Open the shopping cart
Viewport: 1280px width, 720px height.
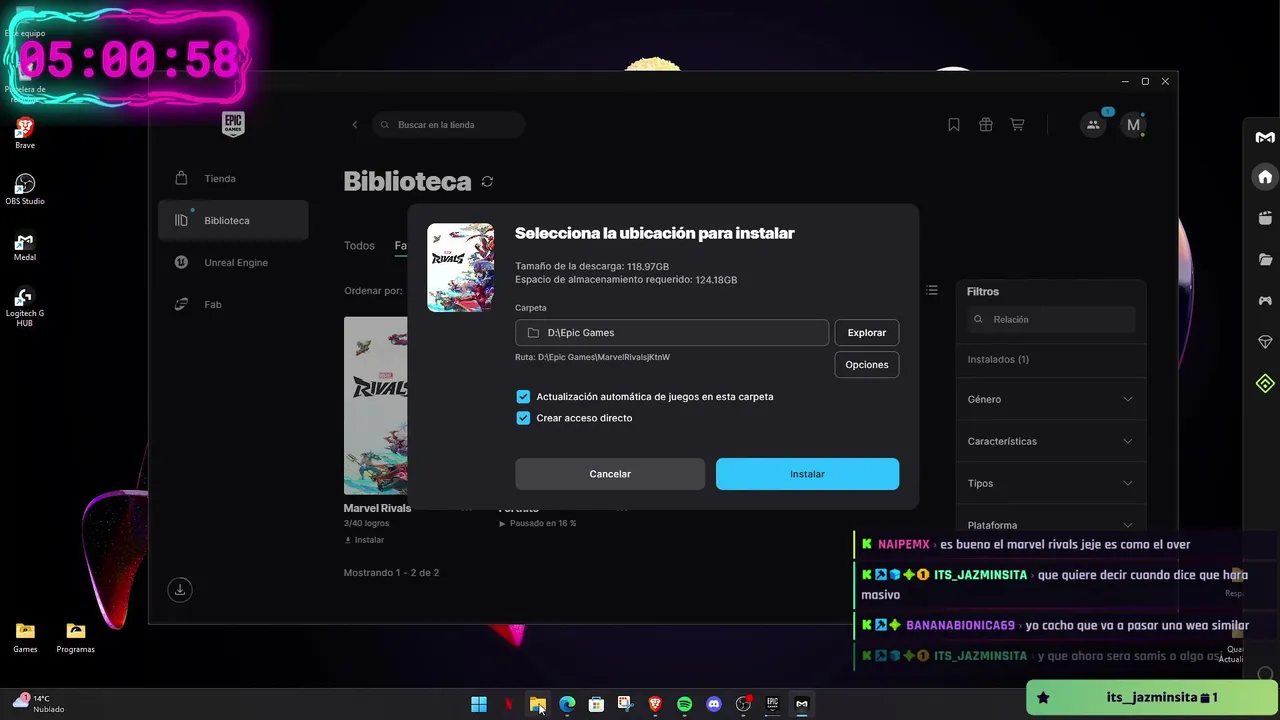pyautogui.click(x=1017, y=125)
